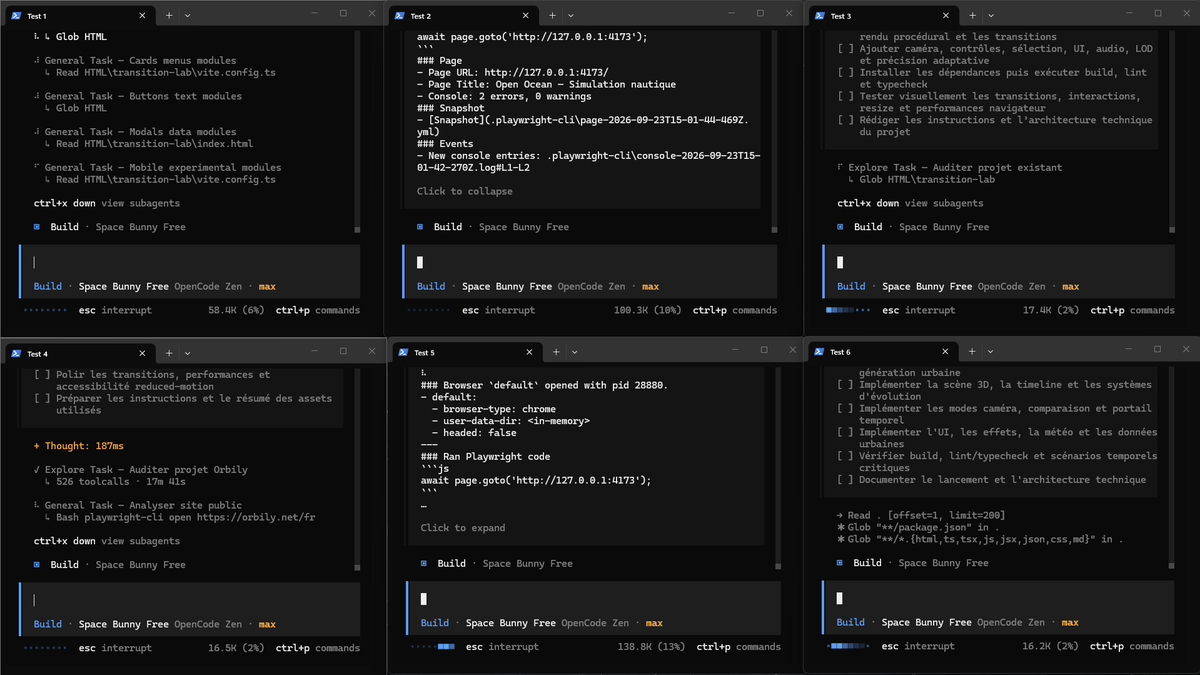
Task: Open a new tab in Test 5 window
Action: (x=556, y=353)
